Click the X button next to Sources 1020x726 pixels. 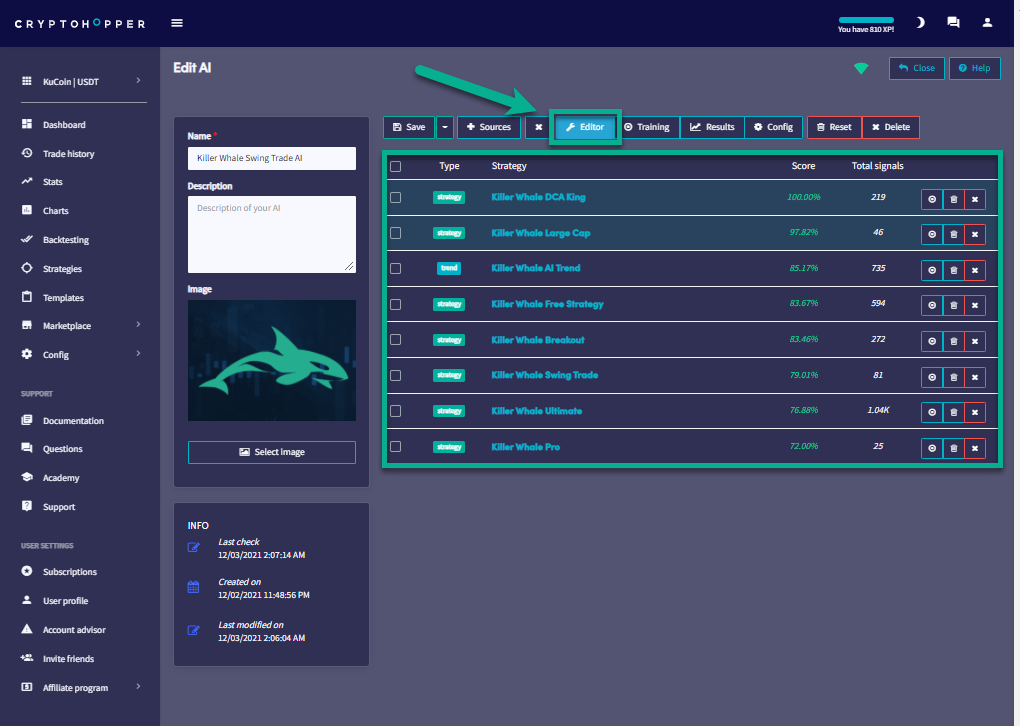click(538, 127)
